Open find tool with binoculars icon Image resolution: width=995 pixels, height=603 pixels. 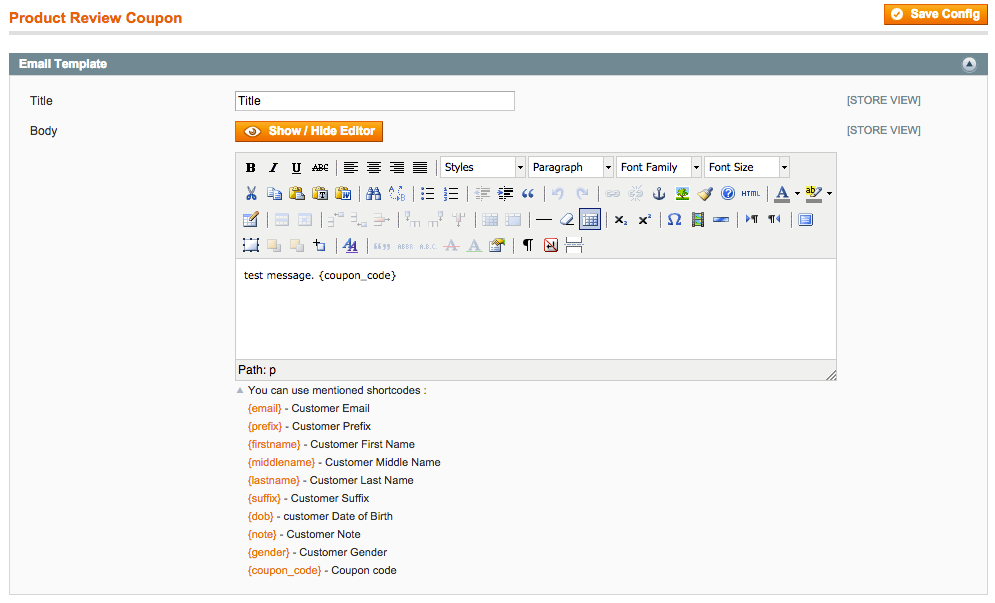coord(373,194)
